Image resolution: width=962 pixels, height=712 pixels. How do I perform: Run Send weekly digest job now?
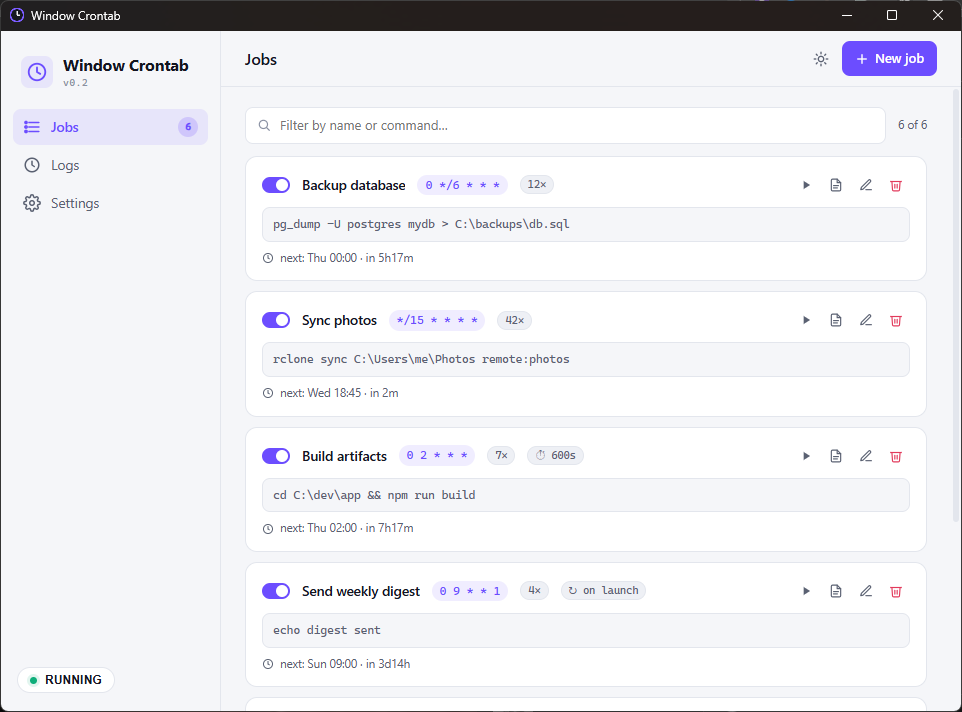[x=806, y=591]
